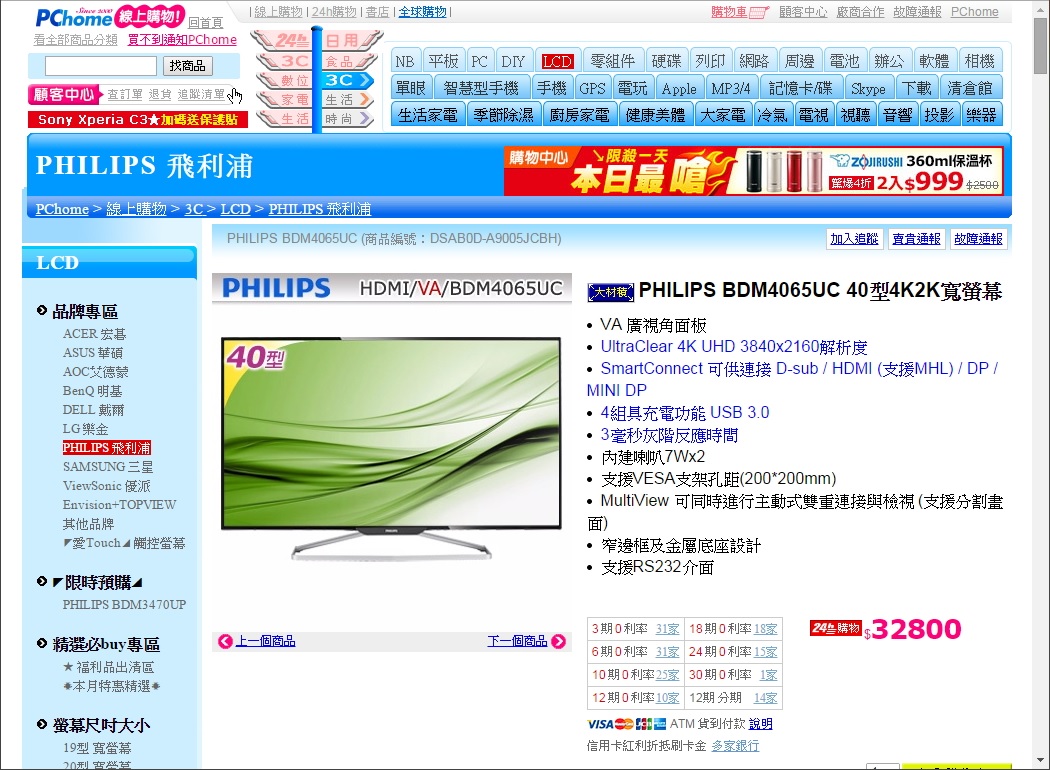Open the Zojirushi daily deal banner
Screen dimensions: 1050x770
click(x=753, y=171)
